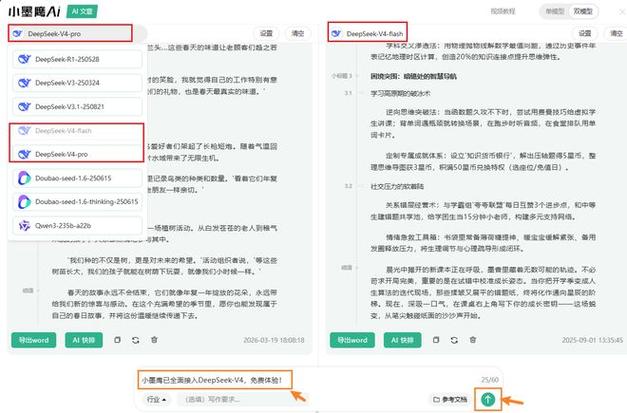
Task: Choose DeepSeek-R1-250528 from the model list
Action: click(78, 59)
